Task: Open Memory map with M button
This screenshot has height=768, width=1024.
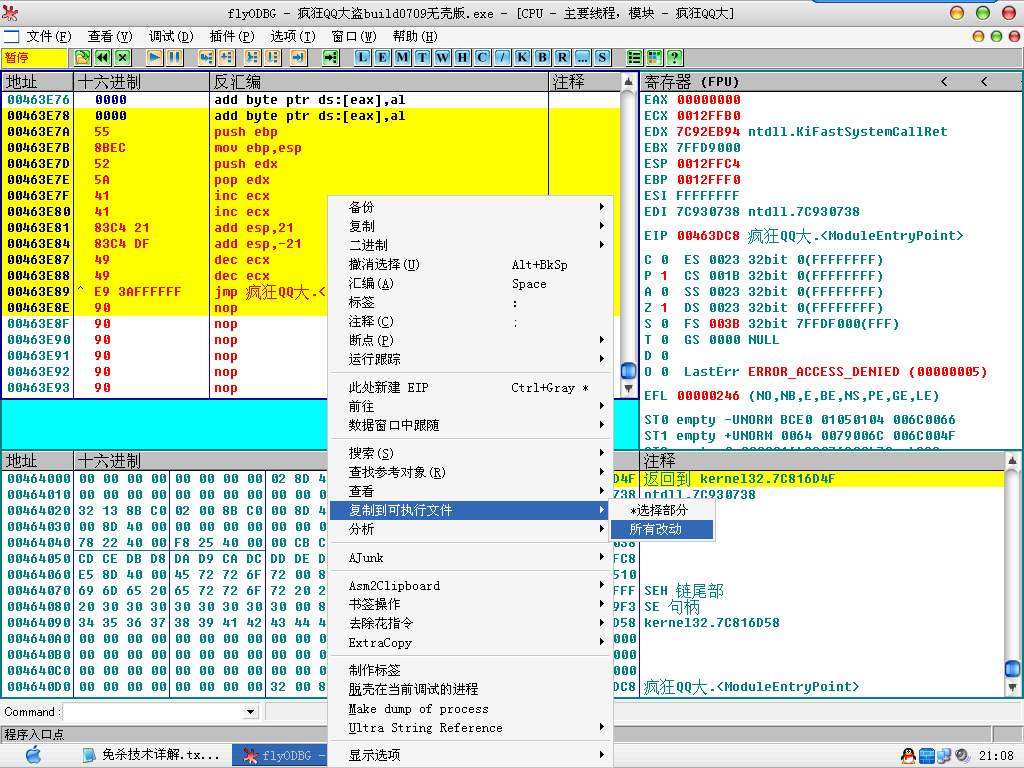Action: [402, 57]
